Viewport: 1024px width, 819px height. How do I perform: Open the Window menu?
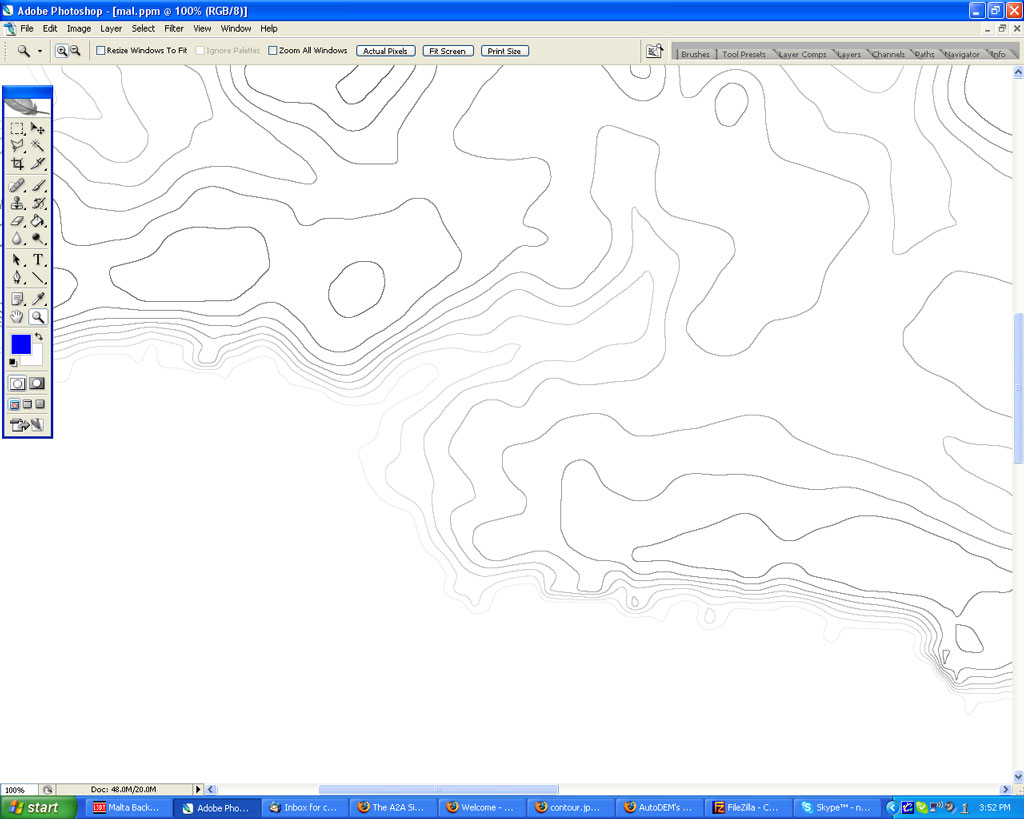[x=236, y=29]
